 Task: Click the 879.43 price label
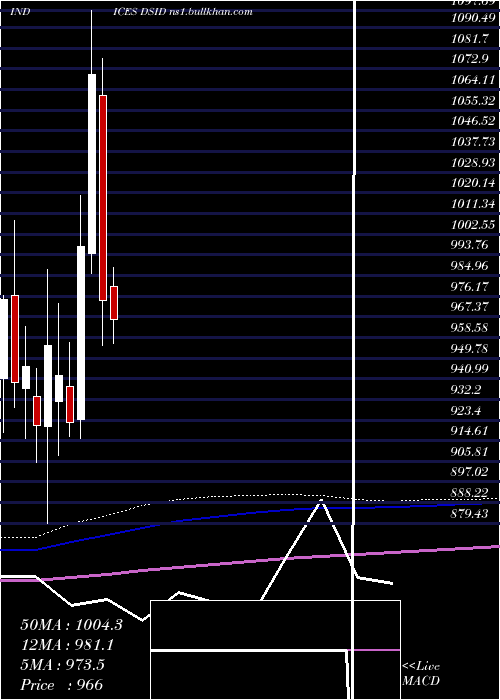[469, 513]
